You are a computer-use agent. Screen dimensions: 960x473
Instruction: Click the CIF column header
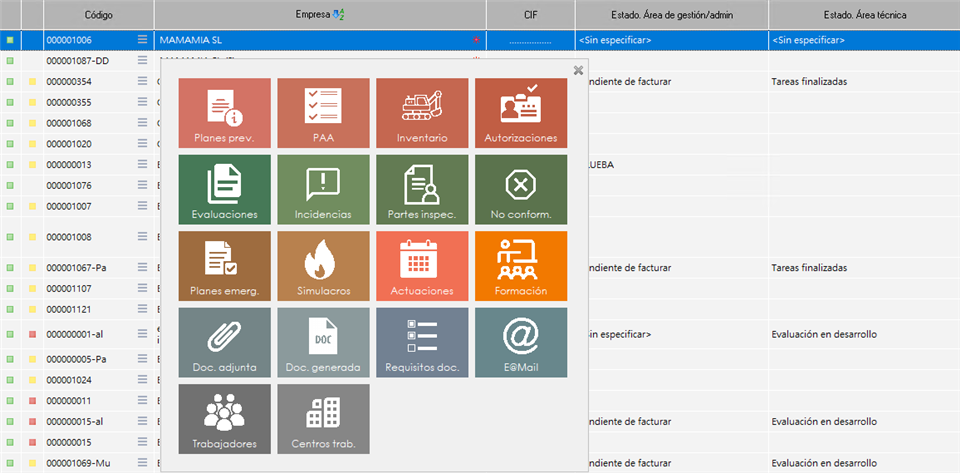[530, 15]
